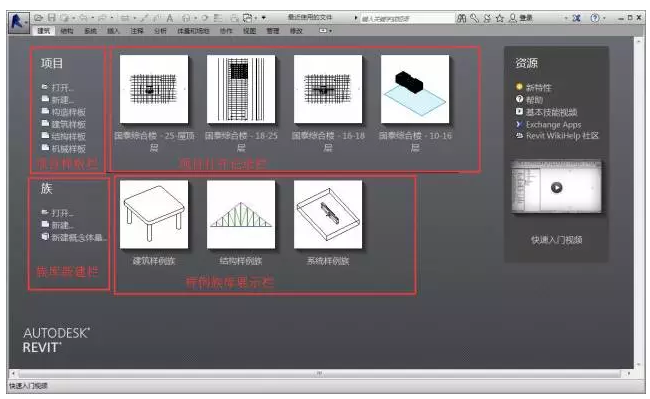Viewport: 650px width, 399px height.
Task: Click the Save icon in quick access toolbar
Action: click(51, 18)
